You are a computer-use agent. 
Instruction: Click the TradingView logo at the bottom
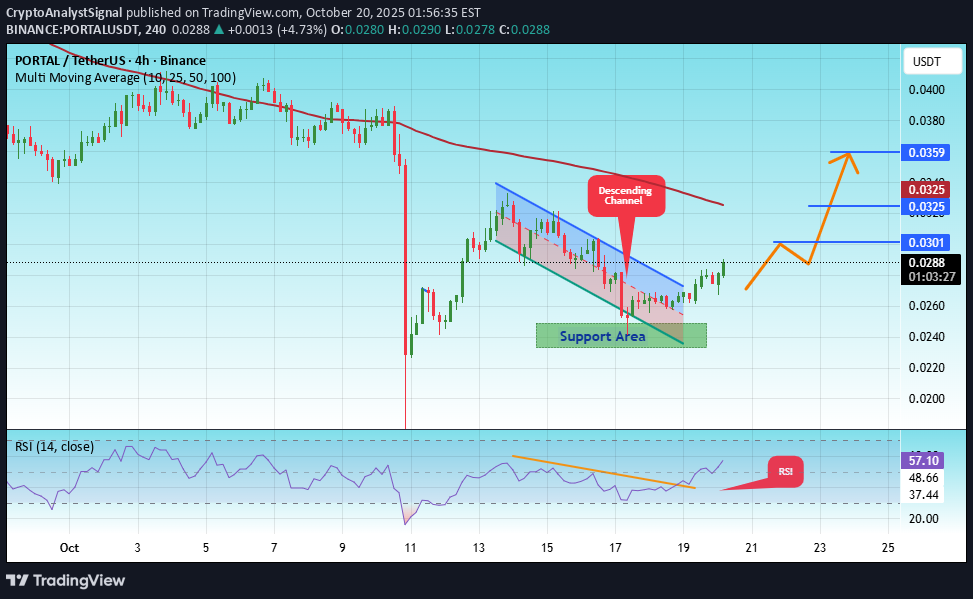tap(66, 580)
